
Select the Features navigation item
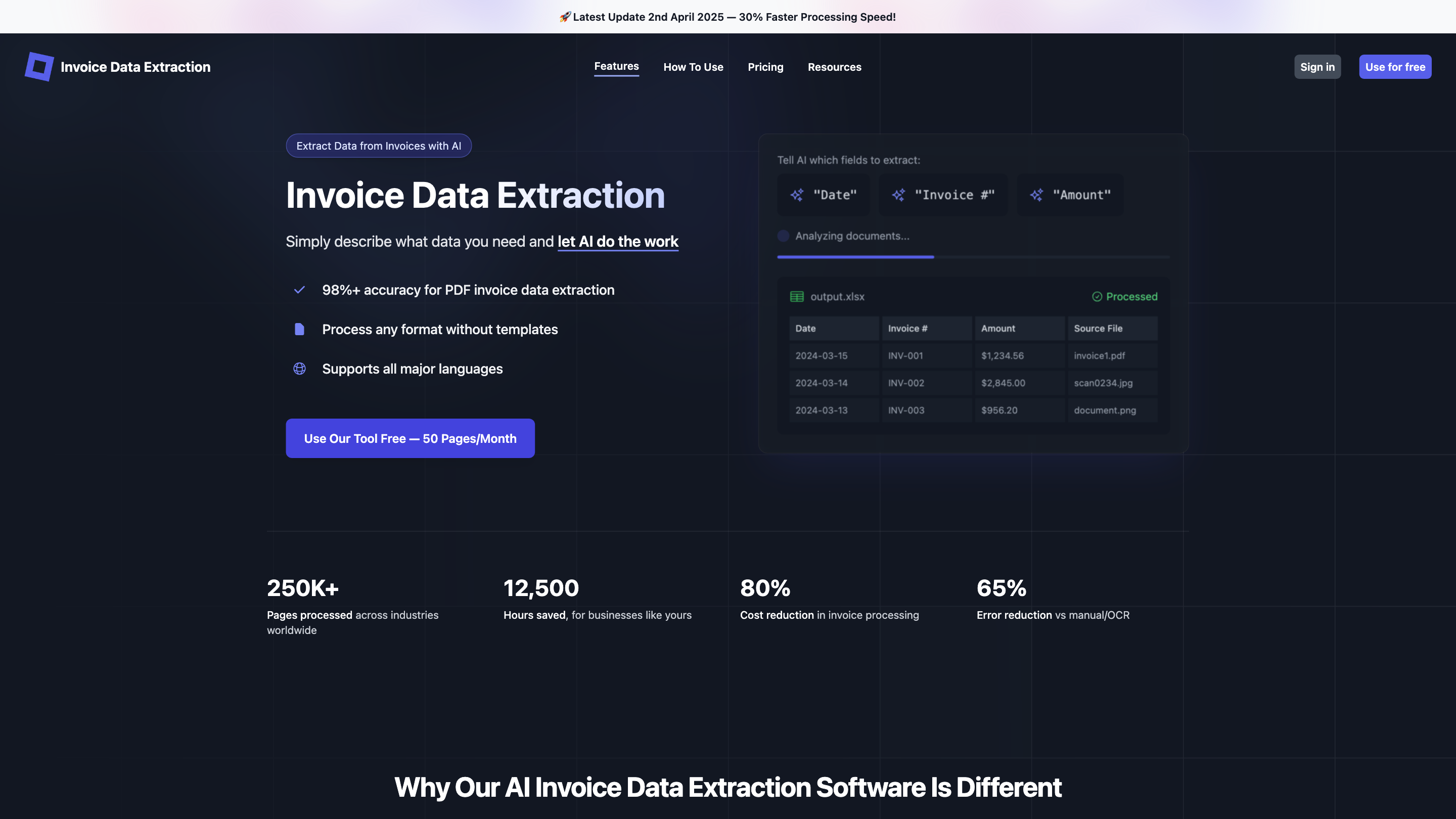[x=616, y=66]
